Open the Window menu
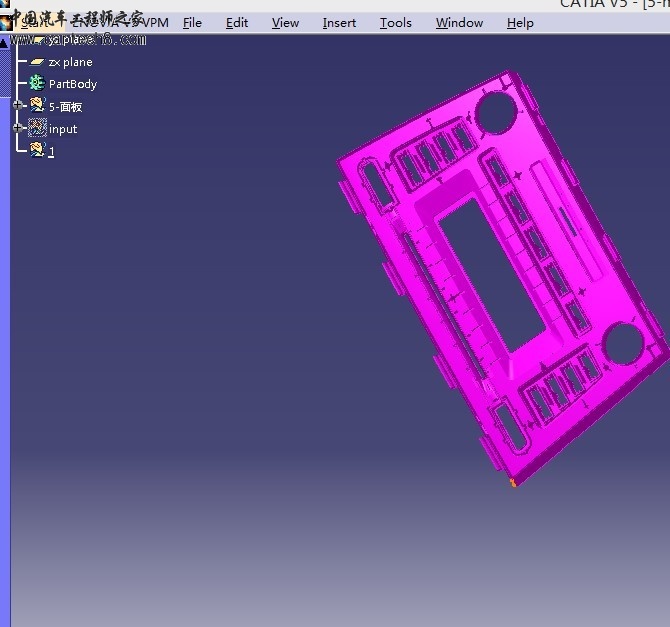The image size is (670, 627). 459,23
